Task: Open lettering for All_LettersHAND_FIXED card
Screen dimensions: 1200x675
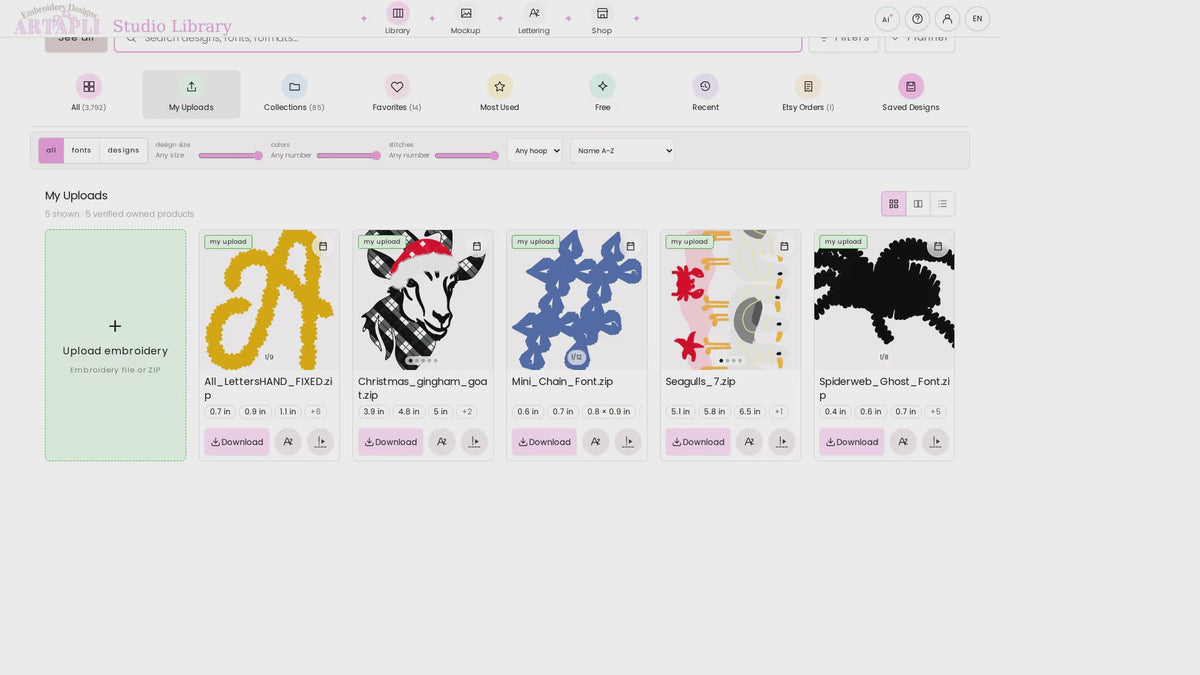Action: point(288,442)
